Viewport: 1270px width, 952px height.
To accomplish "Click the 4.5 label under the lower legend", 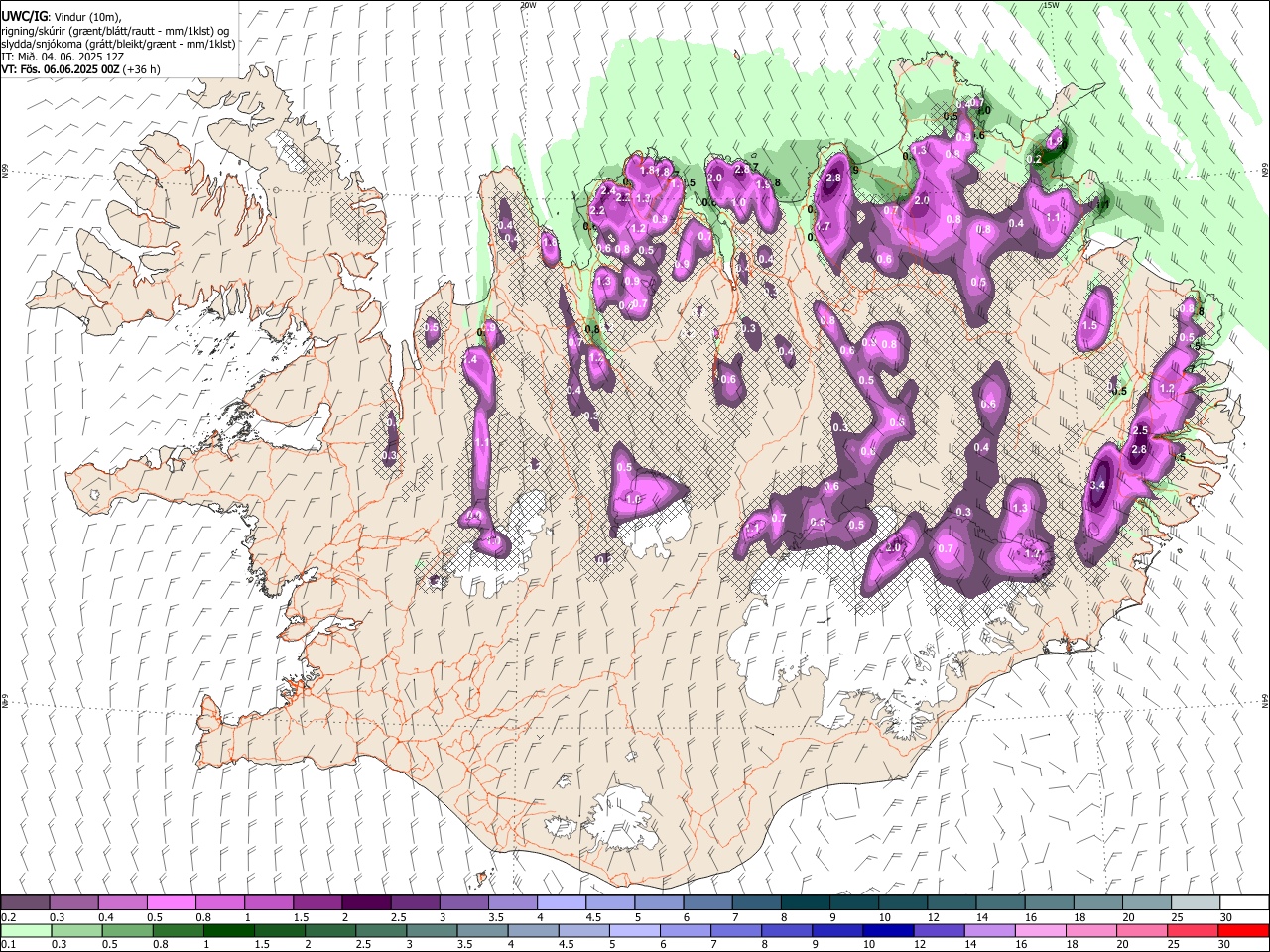I will (567, 944).
